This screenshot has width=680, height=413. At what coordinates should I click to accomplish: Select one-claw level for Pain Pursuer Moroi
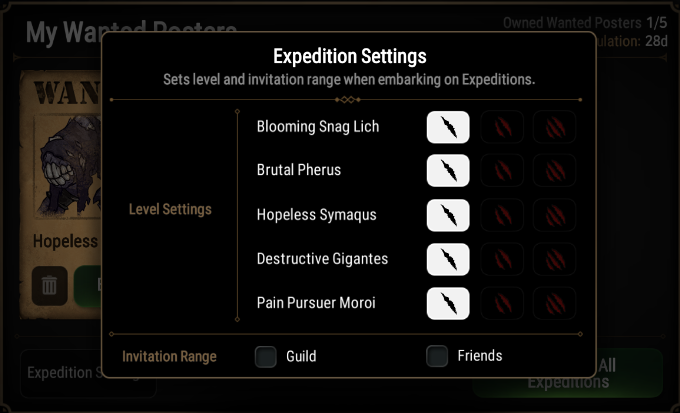pos(448,303)
